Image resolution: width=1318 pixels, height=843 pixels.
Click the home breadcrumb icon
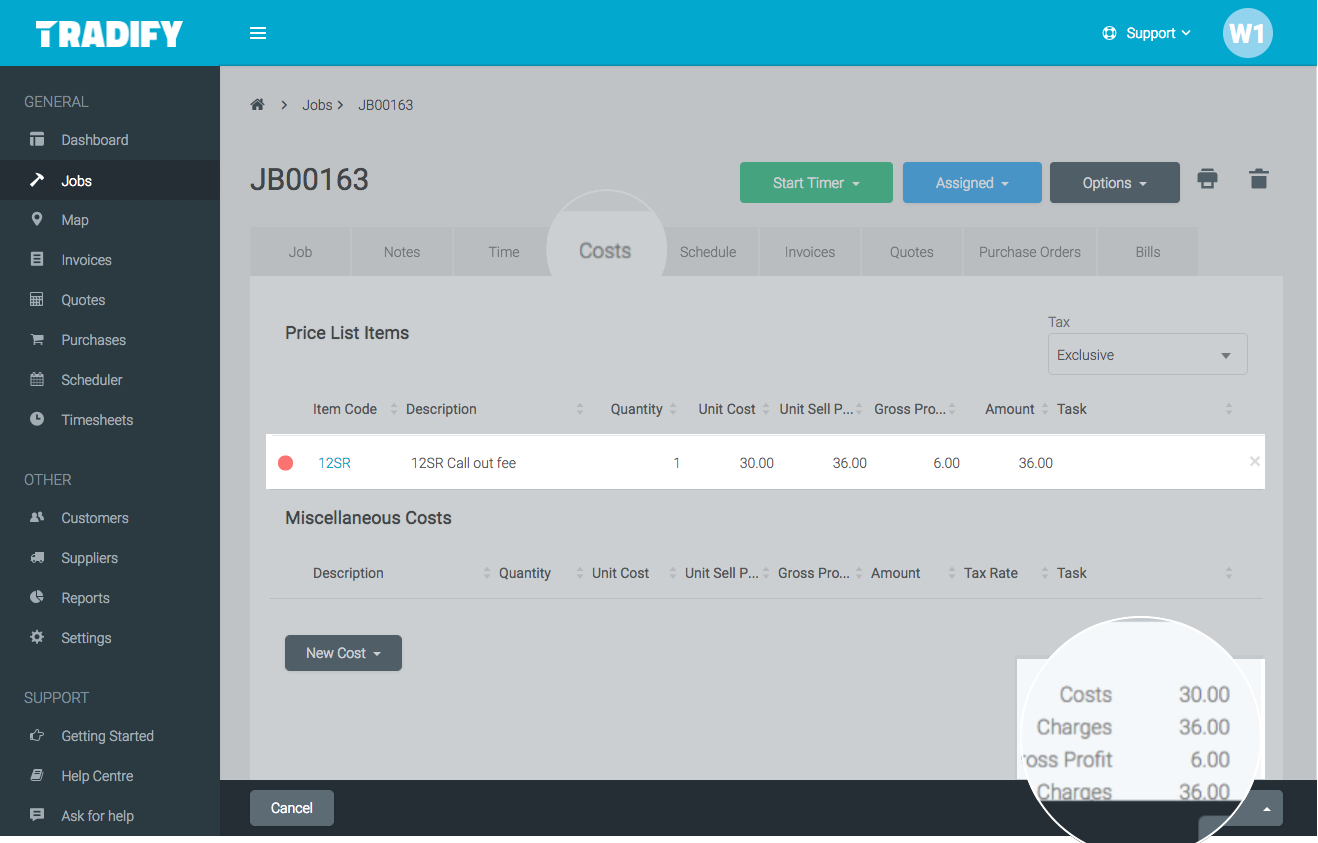257,104
